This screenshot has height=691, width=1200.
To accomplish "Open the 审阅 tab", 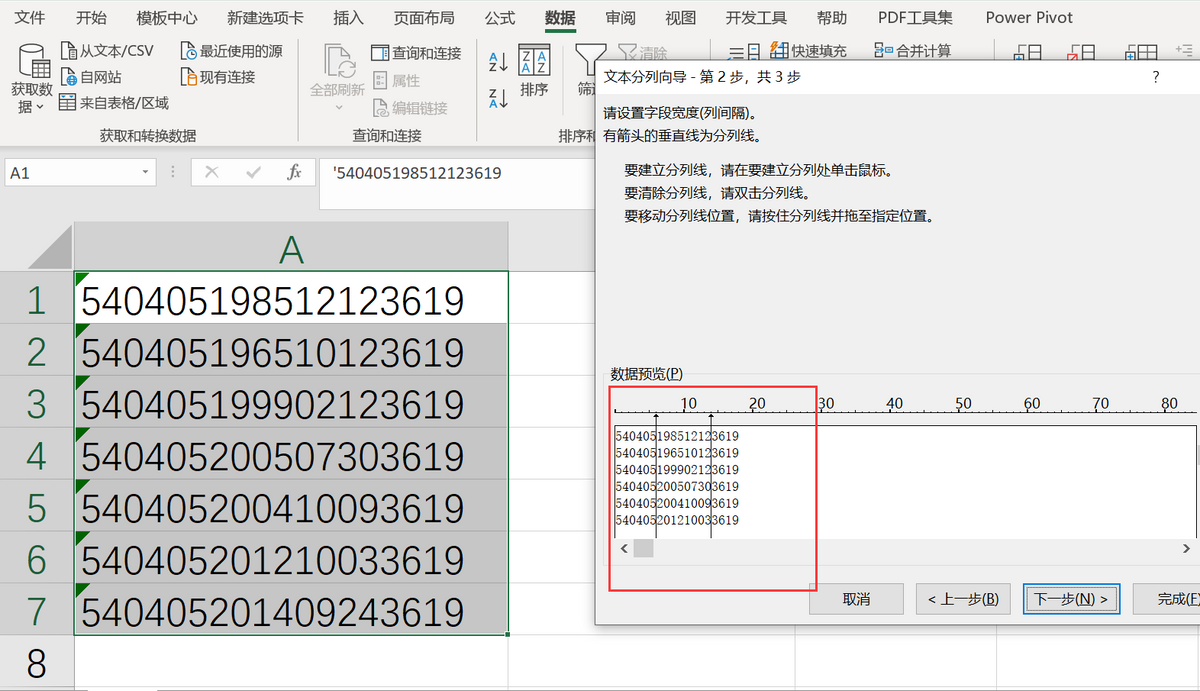I will pyautogui.click(x=620, y=18).
